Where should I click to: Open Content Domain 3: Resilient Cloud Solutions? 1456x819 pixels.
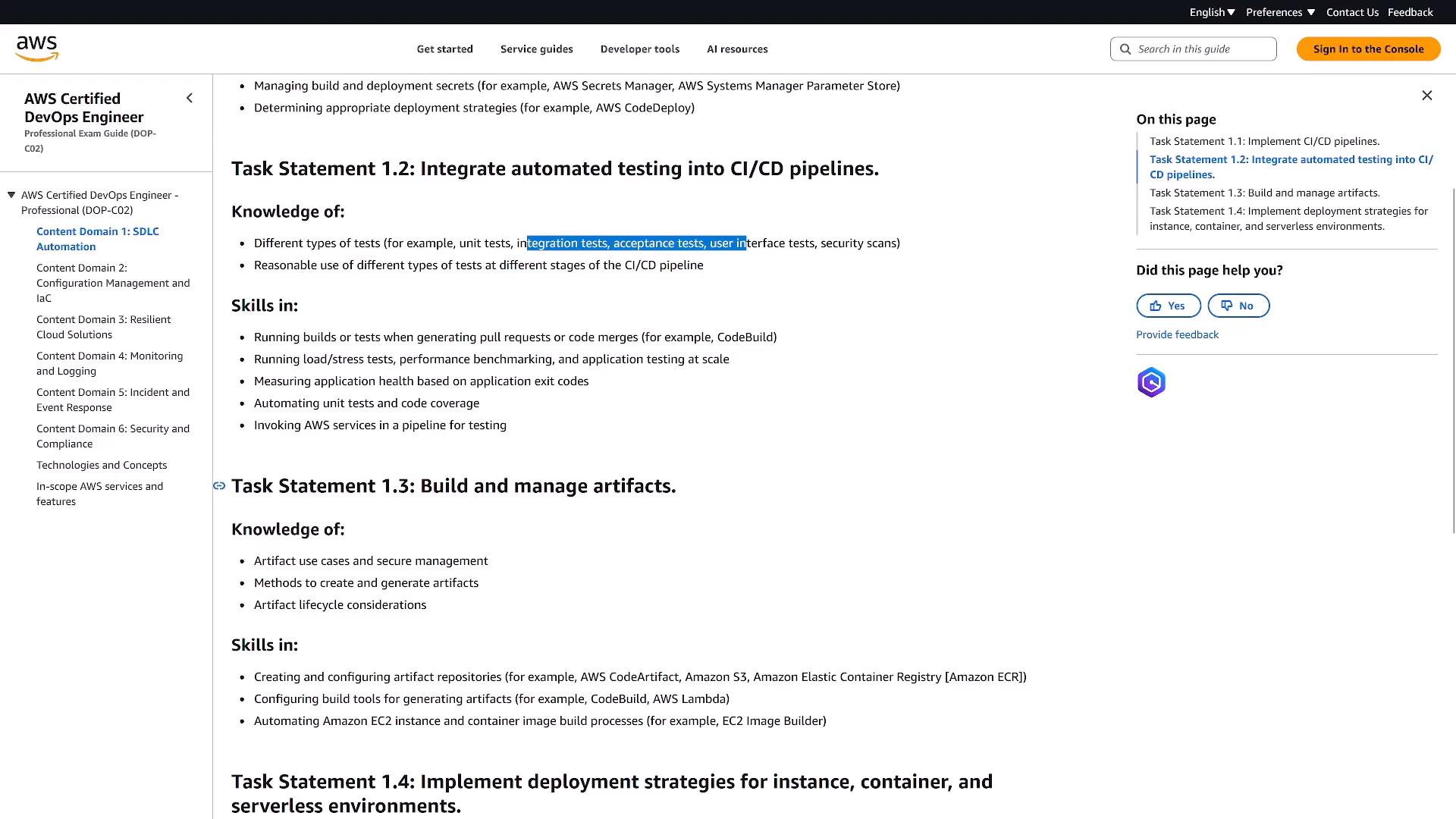(x=103, y=327)
